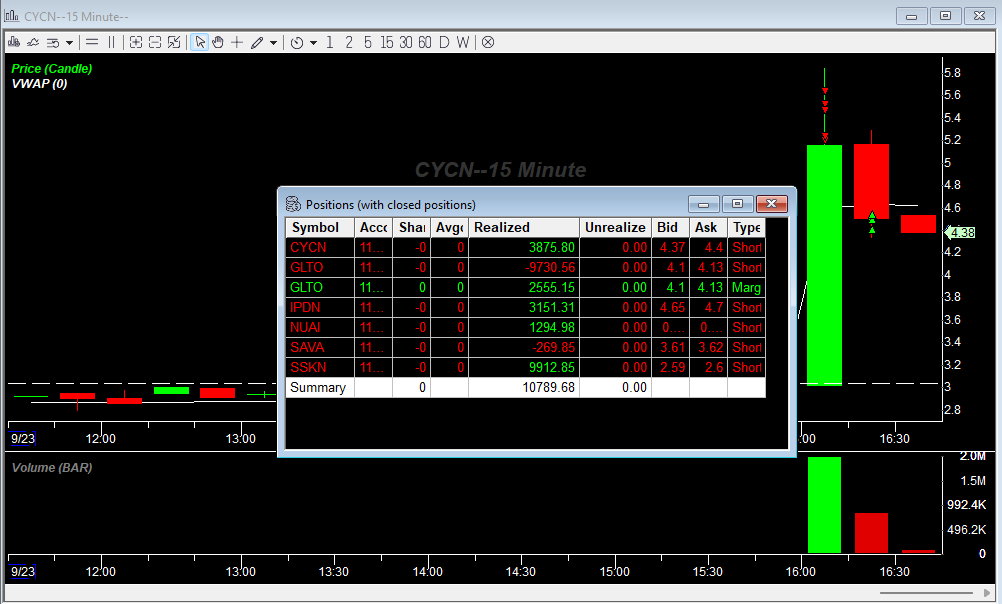Open chart type bar-chart icon in toolbar
This screenshot has width=1002, height=604.
pos(14,42)
